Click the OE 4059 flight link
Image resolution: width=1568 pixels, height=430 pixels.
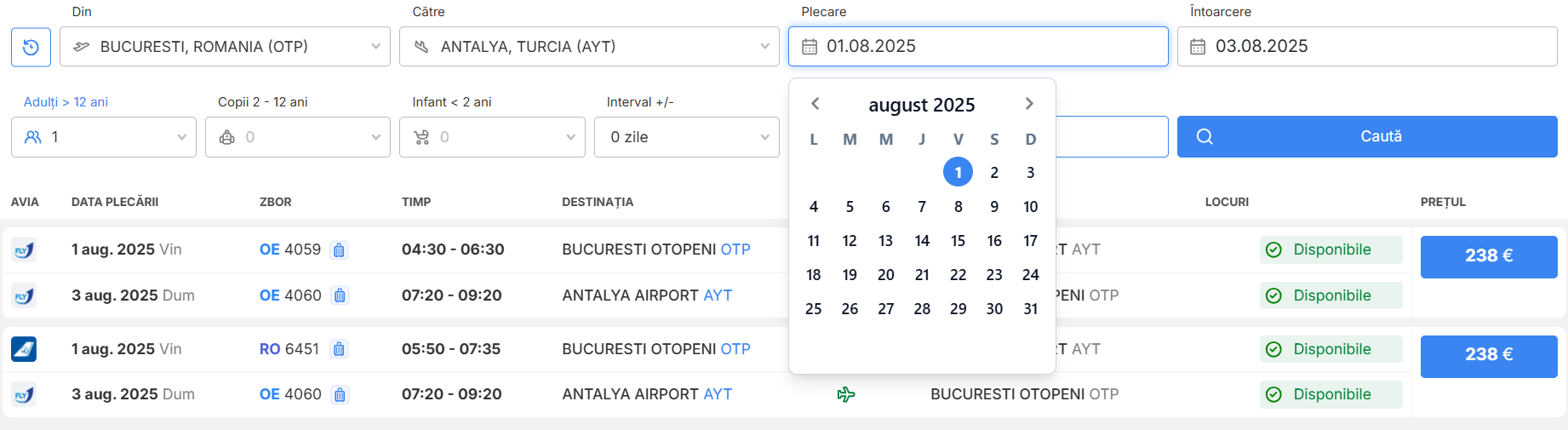[x=289, y=249]
